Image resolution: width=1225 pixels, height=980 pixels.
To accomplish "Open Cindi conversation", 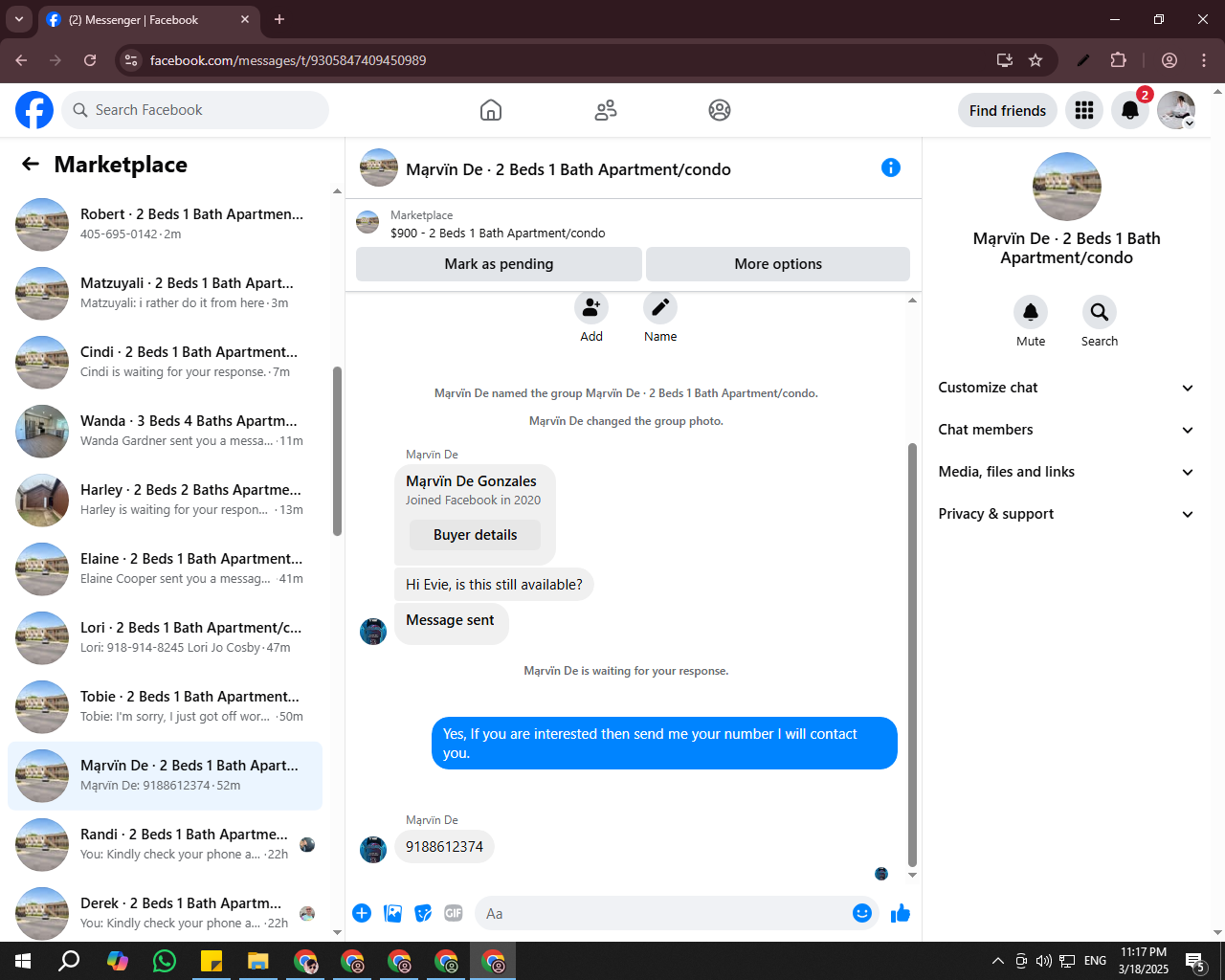I will coord(165,363).
